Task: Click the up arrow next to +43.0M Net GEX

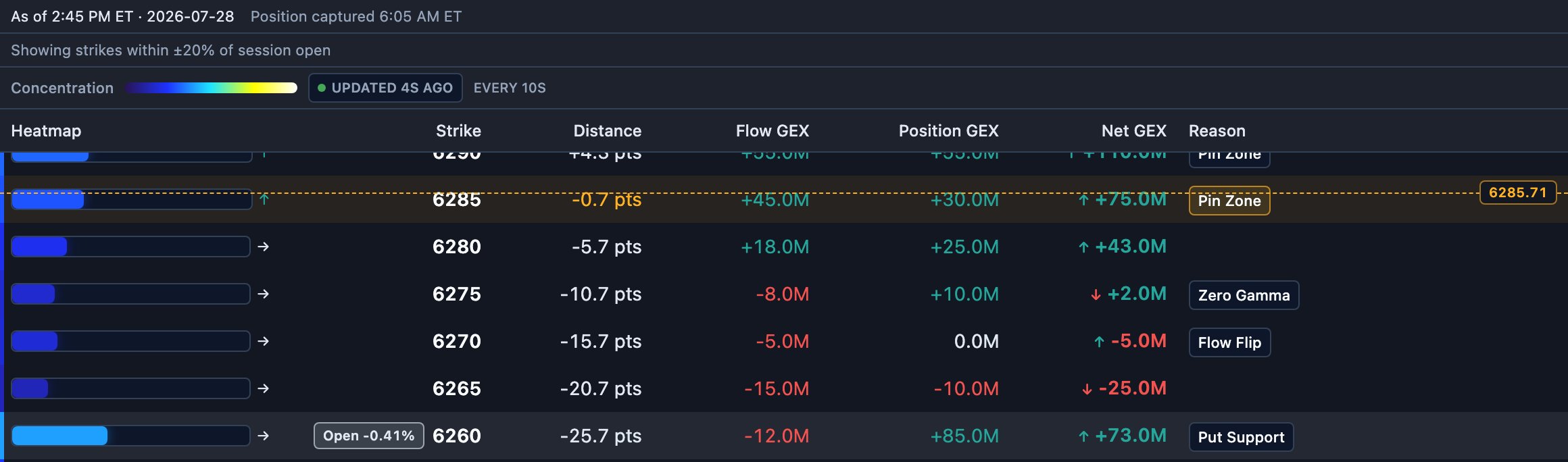Action: pyautogui.click(x=1083, y=247)
